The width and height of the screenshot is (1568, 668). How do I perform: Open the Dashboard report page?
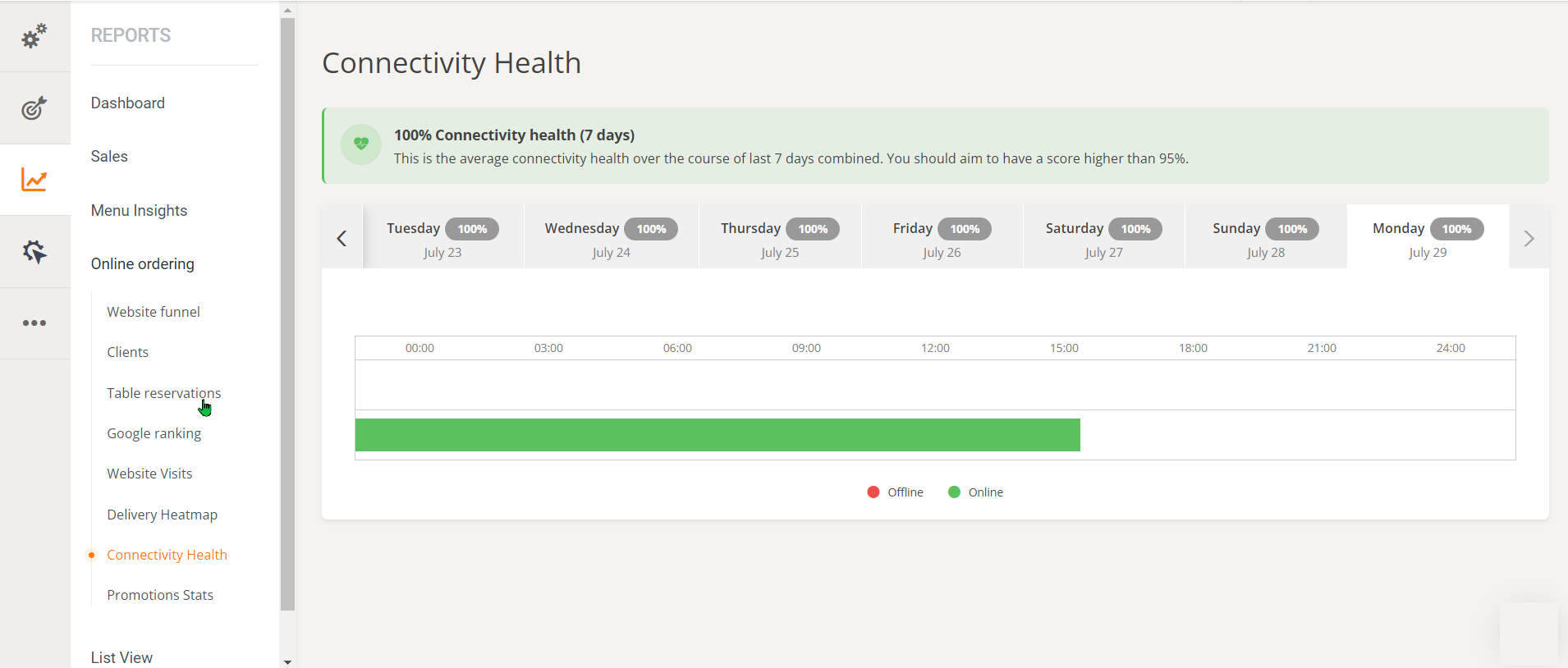(128, 103)
